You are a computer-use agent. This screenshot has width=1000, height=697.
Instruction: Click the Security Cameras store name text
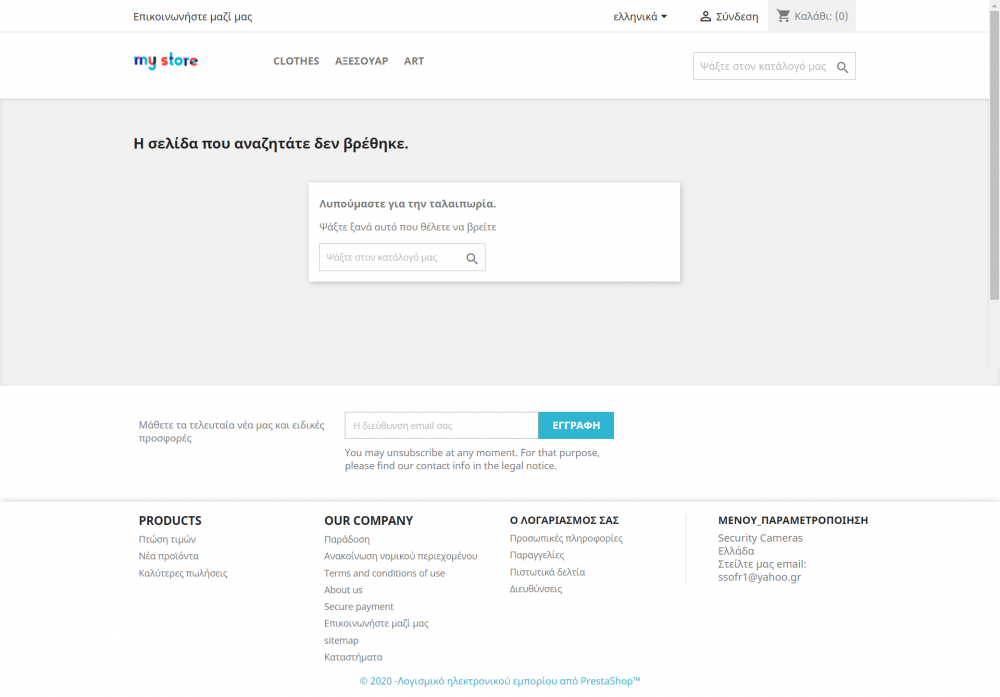760,538
